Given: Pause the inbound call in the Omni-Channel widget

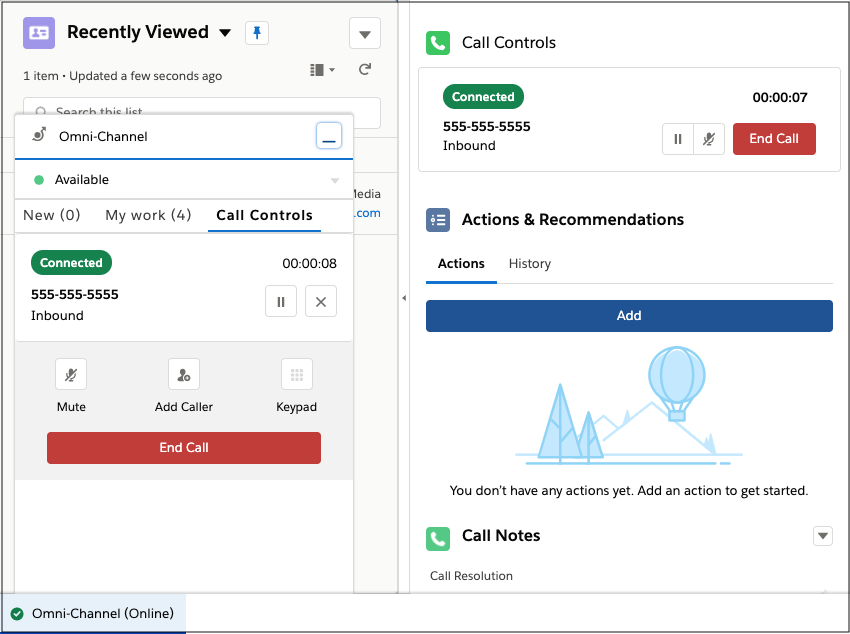Looking at the screenshot, I should (x=280, y=301).
